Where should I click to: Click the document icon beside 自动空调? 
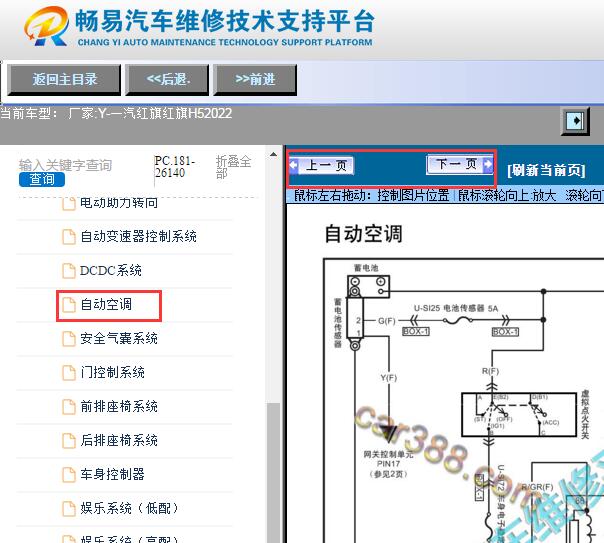69,305
